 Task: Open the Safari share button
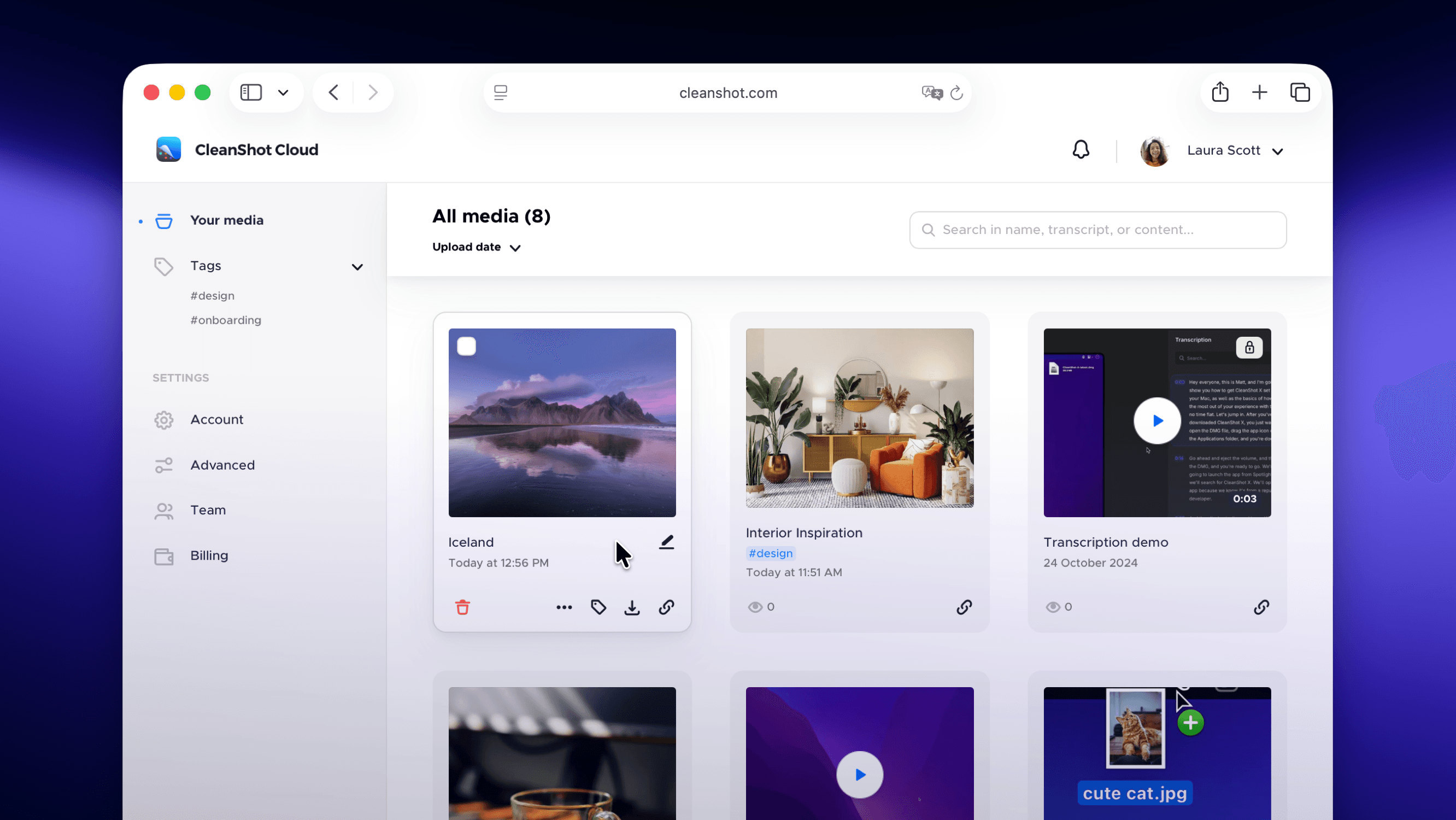click(1220, 92)
